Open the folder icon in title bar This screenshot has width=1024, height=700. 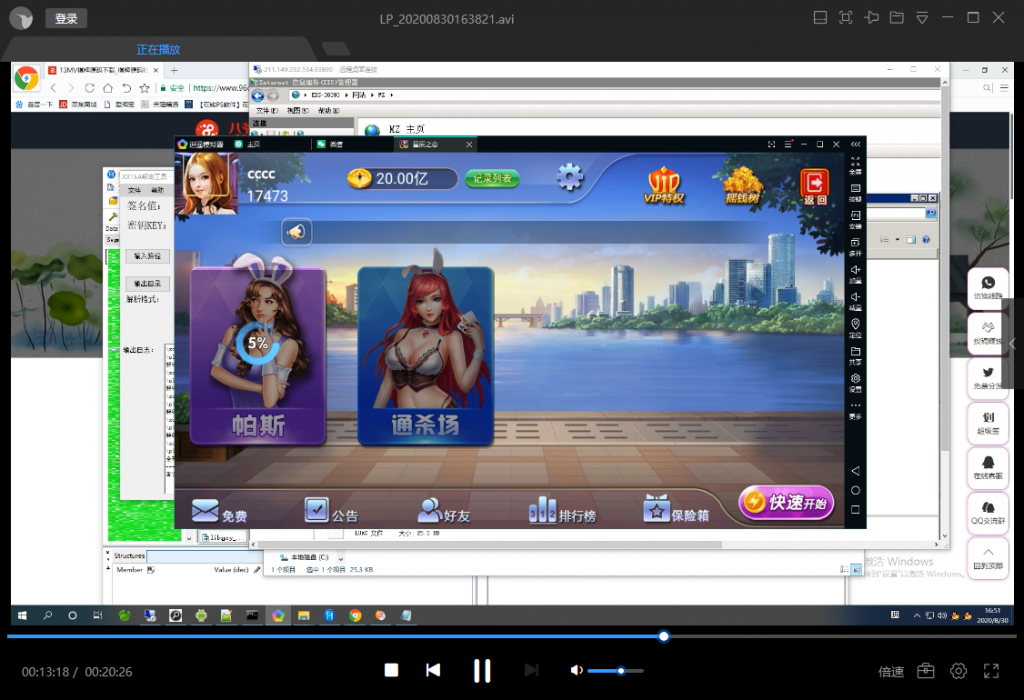[896, 18]
